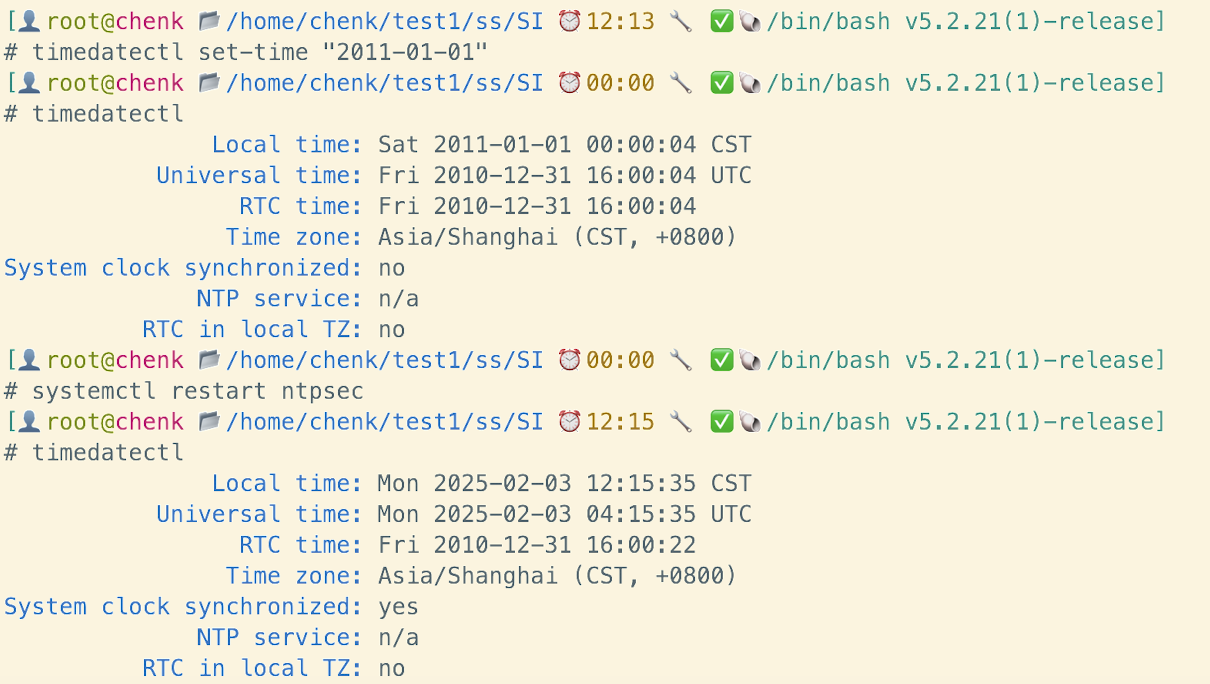
Task: Click Universal time value "Mon 2025-02-03 04:15:35 UTC"
Action: tap(564, 515)
